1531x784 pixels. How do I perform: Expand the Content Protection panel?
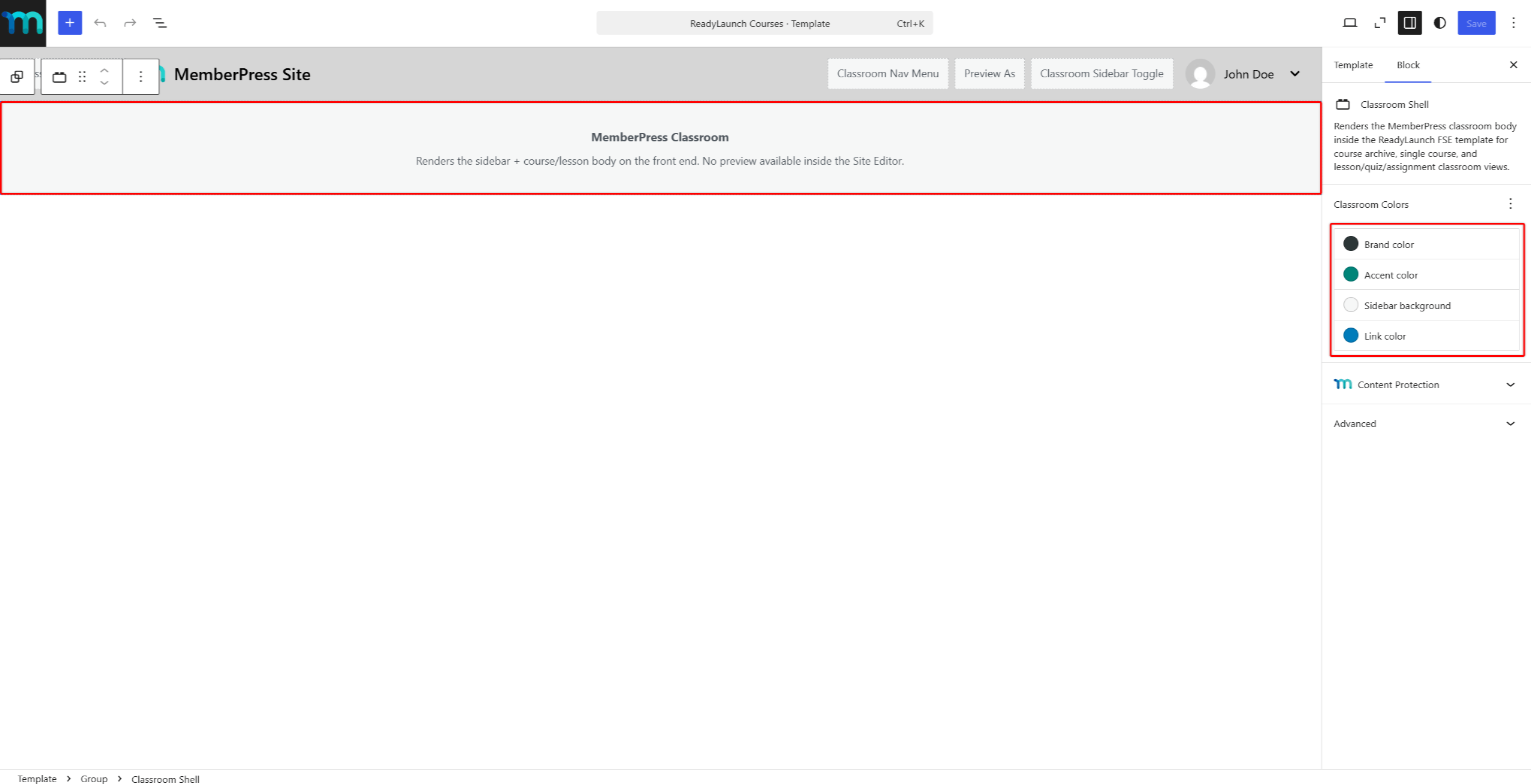[x=1425, y=385]
